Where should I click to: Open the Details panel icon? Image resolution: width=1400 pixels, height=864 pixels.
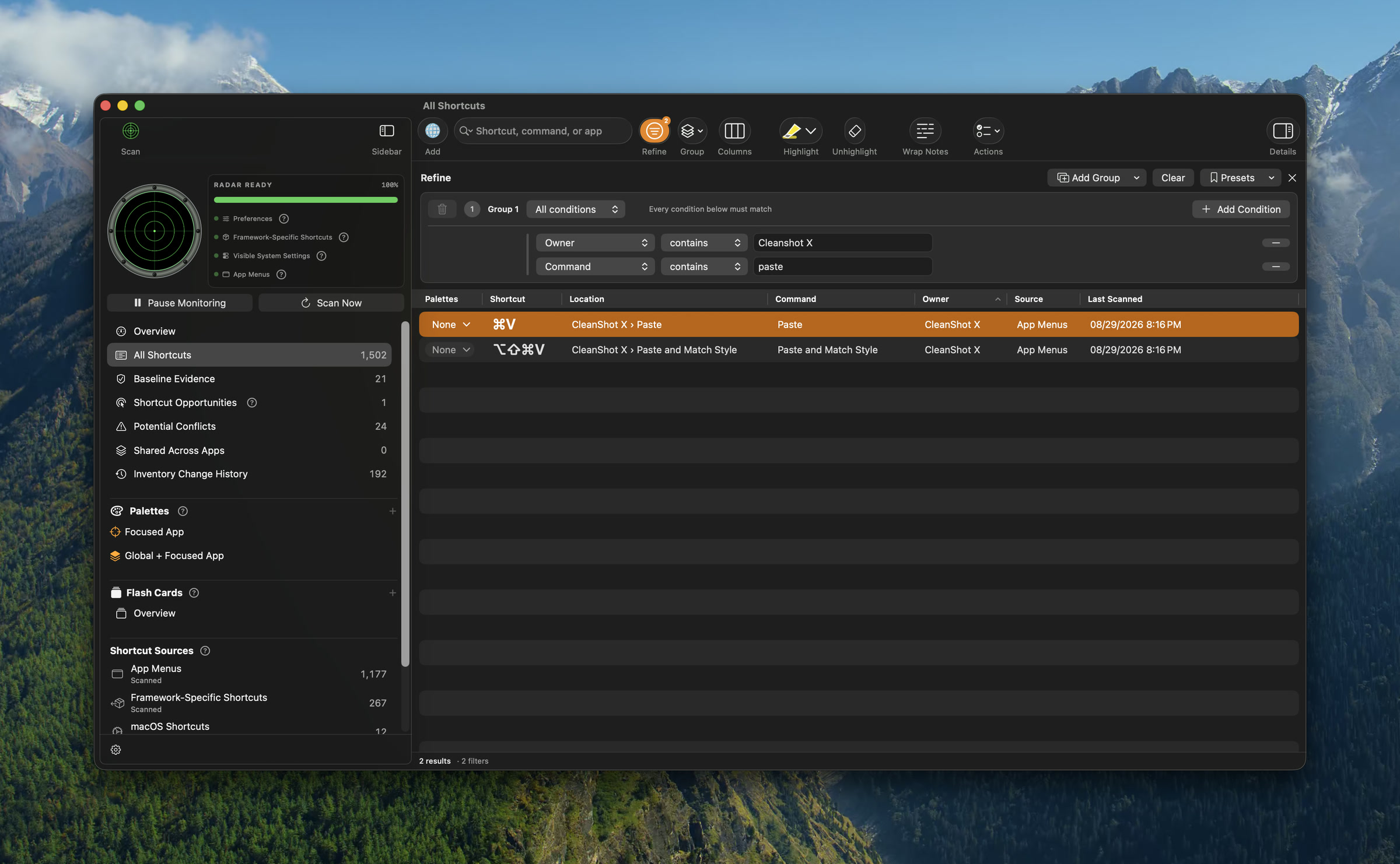pos(1283,131)
